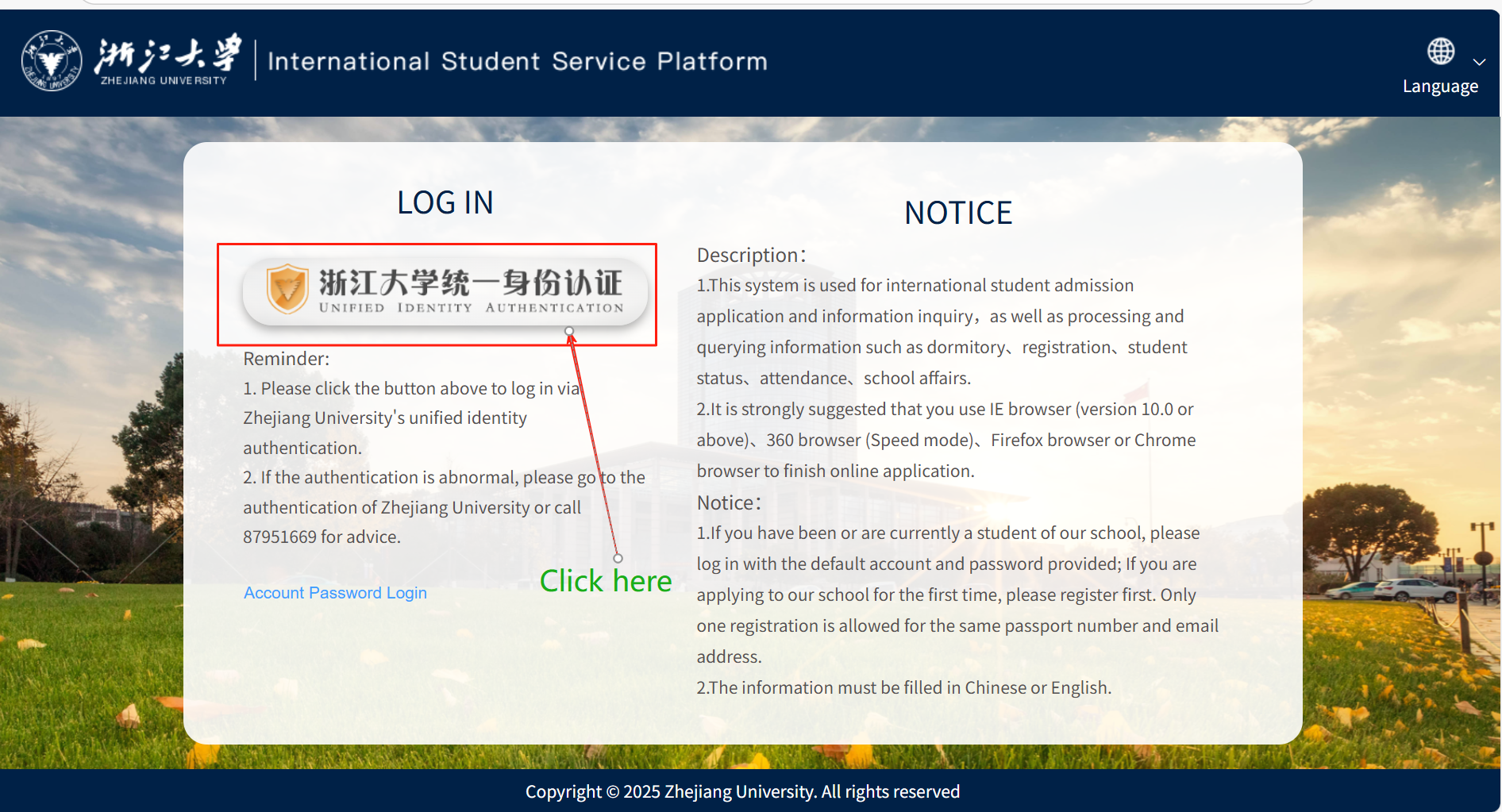The height and width of the screenshot is (812, 1502).
Task: Click the green "Click here" annotation text
Action: pyautogui.click(x=605, y=581)
